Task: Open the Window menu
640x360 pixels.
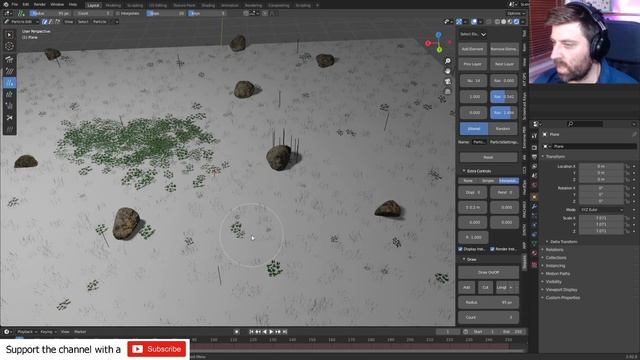Action: (57, 4)
